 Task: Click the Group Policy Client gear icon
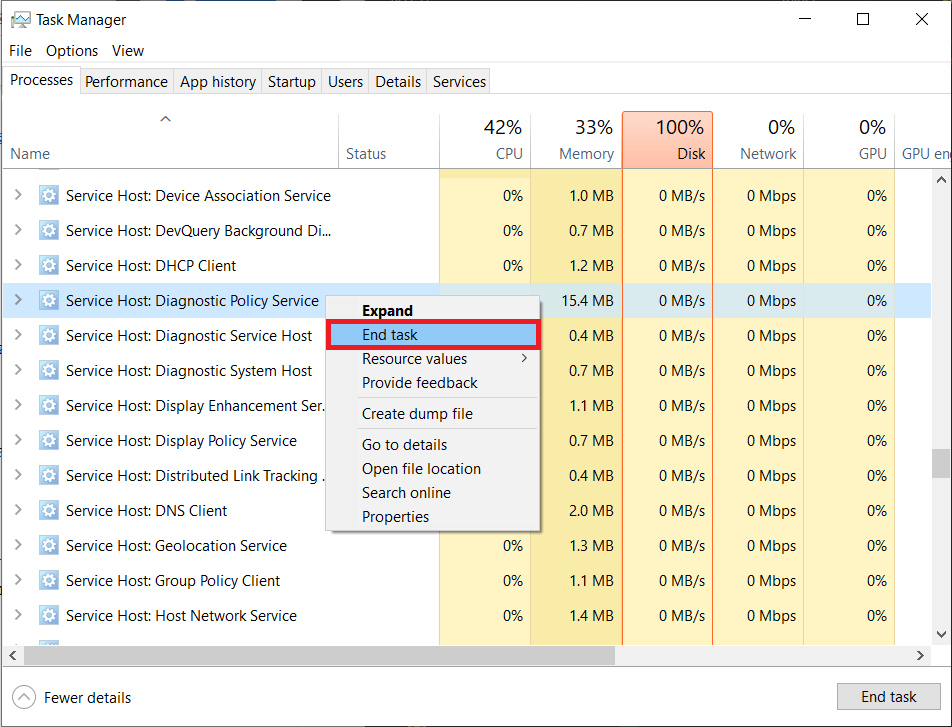tap(49, 580)
